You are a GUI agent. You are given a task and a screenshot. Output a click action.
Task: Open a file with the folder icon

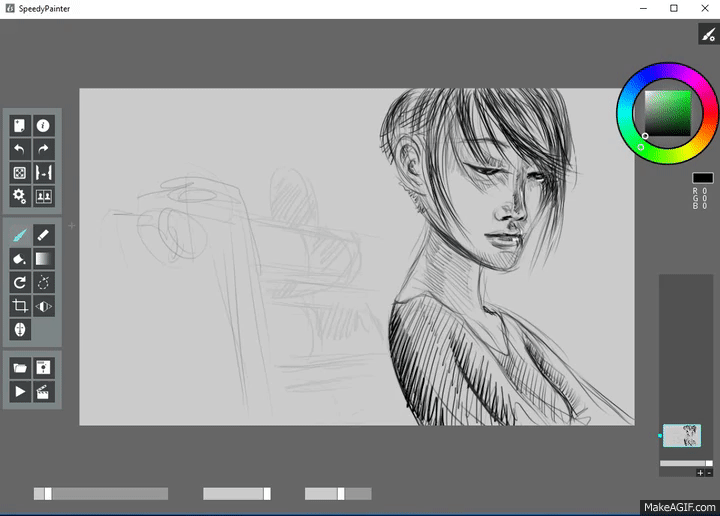(x=20, y=367)
